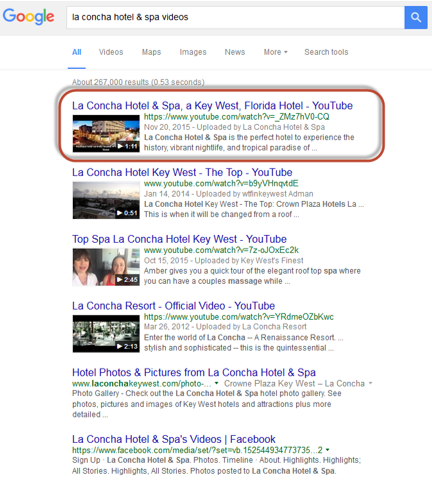This screenshot has width=432, height=486.
Task: Switch to the Images tab
Action: pos(193,52)
